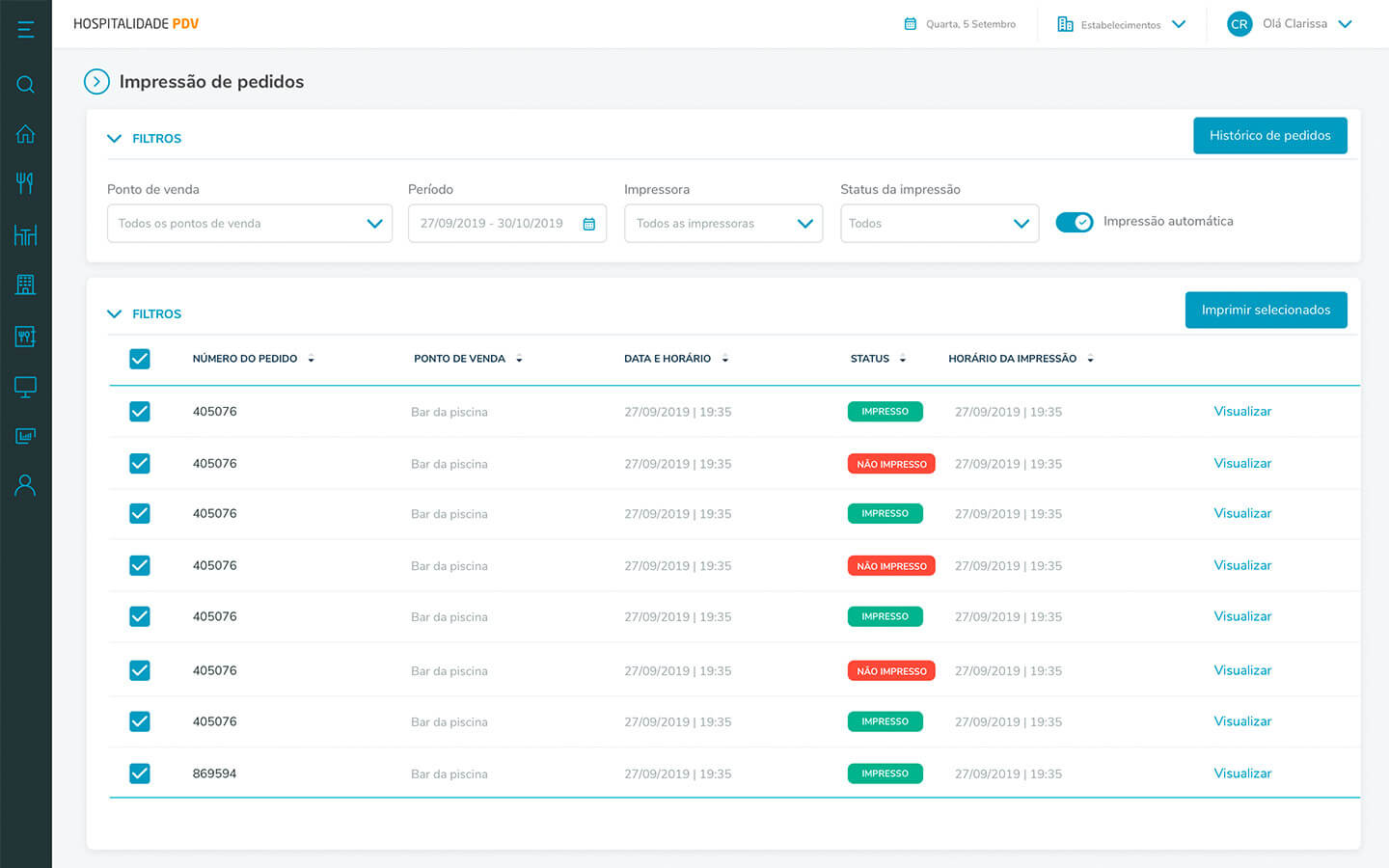The width and height of the screenshot is (1389, 868).
Task: Open the calendar icon in Período field
Action: [589, 224]
